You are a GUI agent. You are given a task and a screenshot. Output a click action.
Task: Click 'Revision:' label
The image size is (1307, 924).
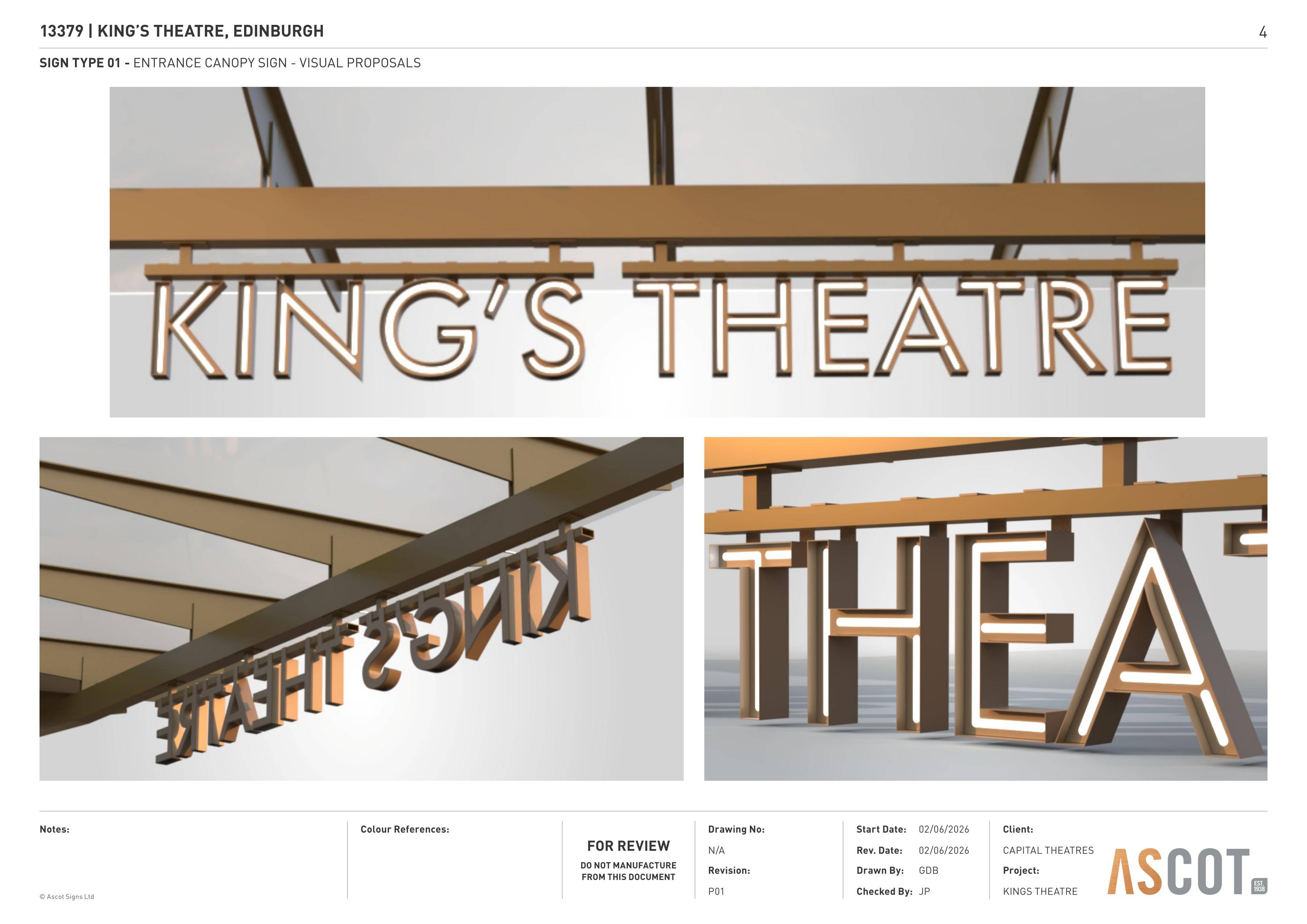[729, 870]
